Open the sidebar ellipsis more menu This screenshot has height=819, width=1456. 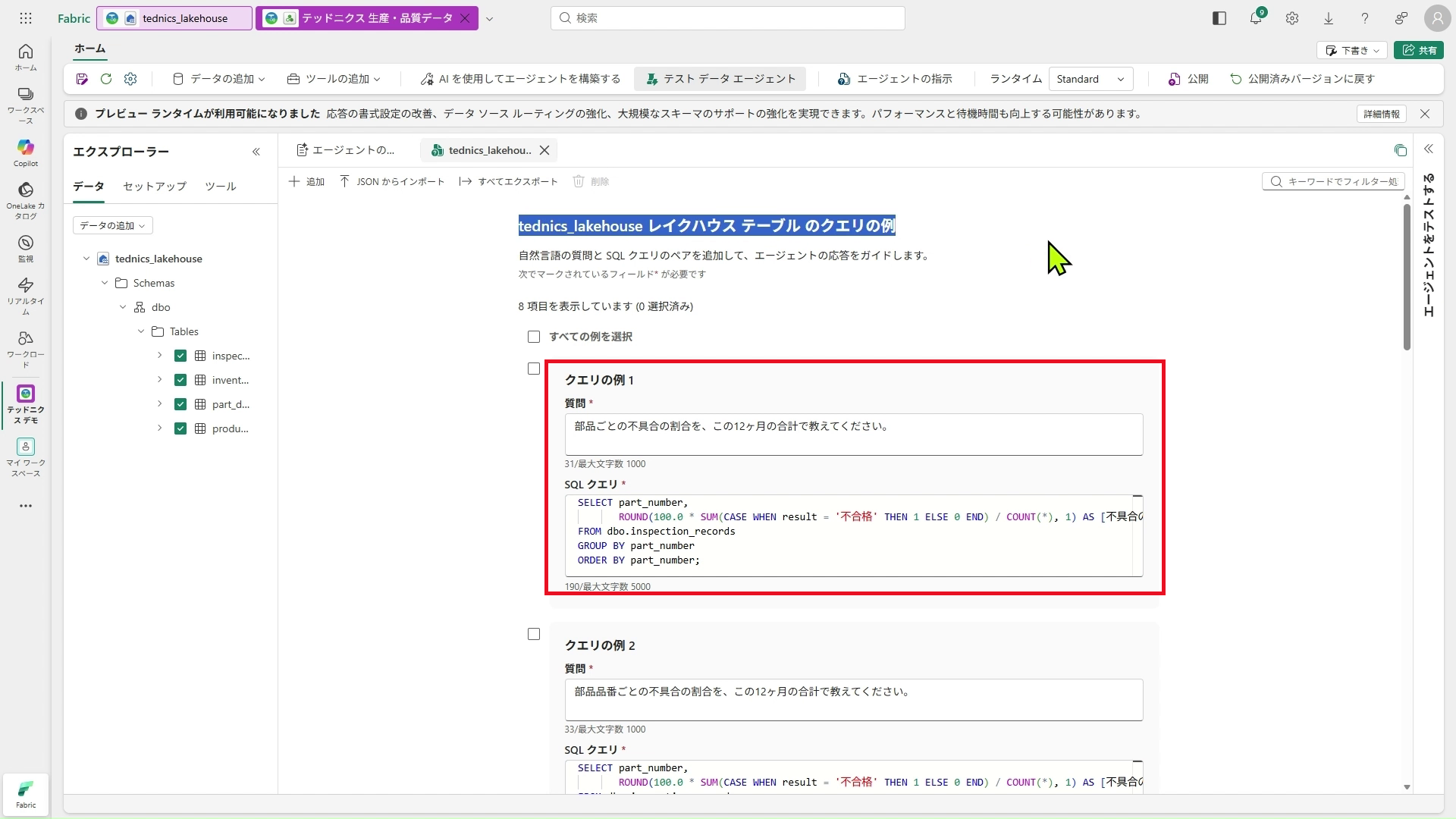tap(26, 506)
